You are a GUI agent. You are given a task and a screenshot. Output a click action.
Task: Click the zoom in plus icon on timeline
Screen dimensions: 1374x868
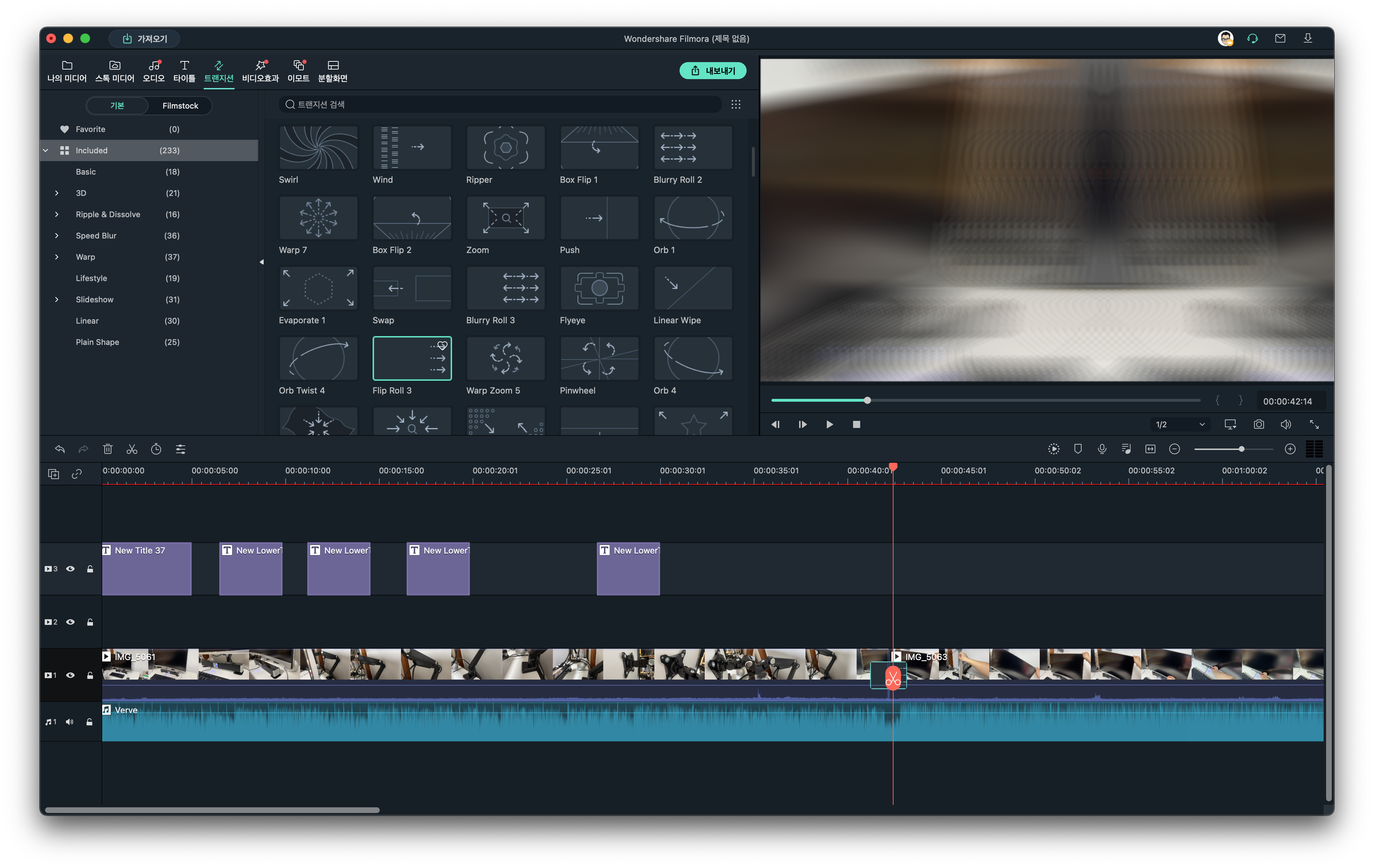1290,449
